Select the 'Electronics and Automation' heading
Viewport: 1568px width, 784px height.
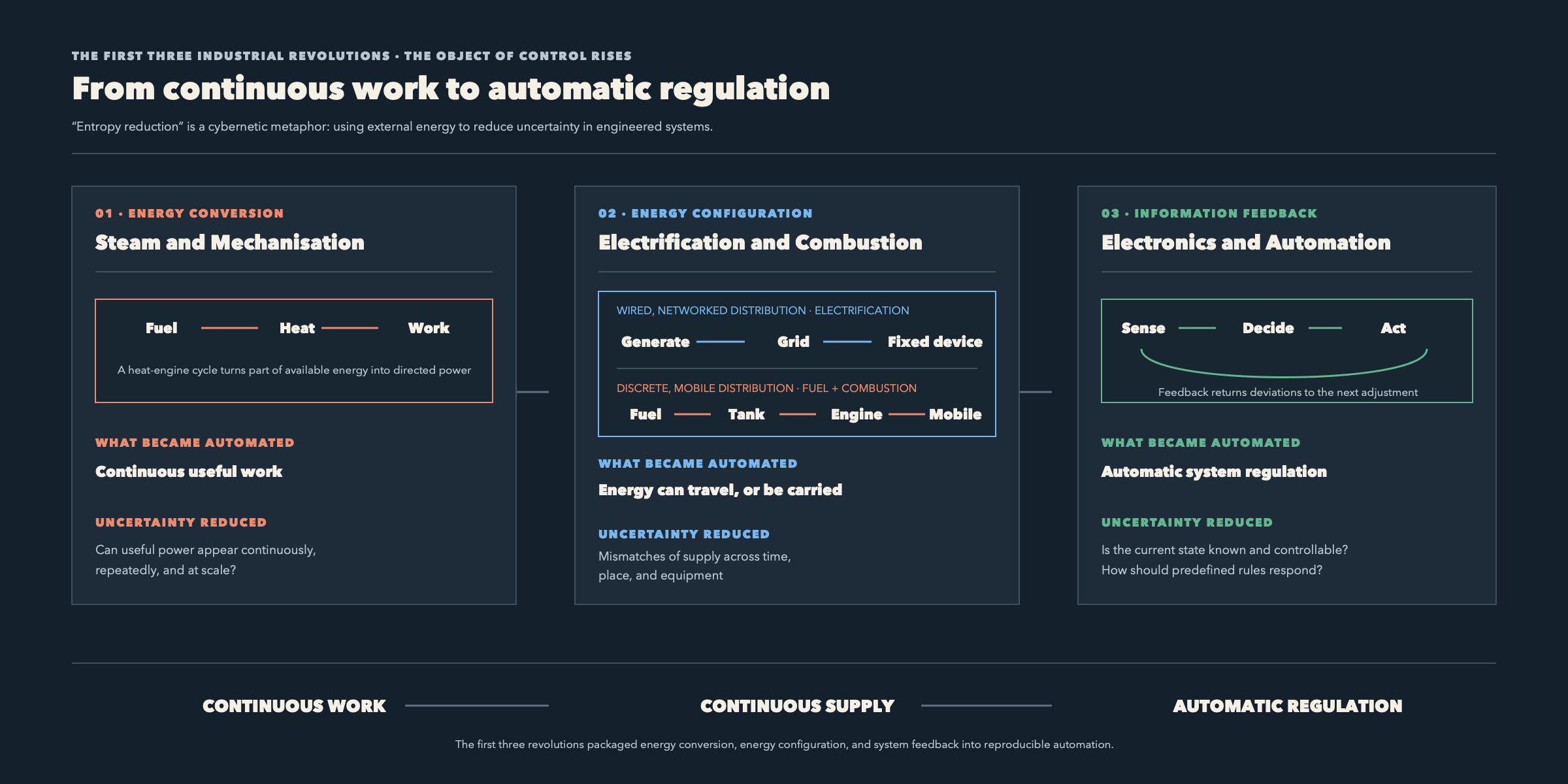coord(1246,242)
